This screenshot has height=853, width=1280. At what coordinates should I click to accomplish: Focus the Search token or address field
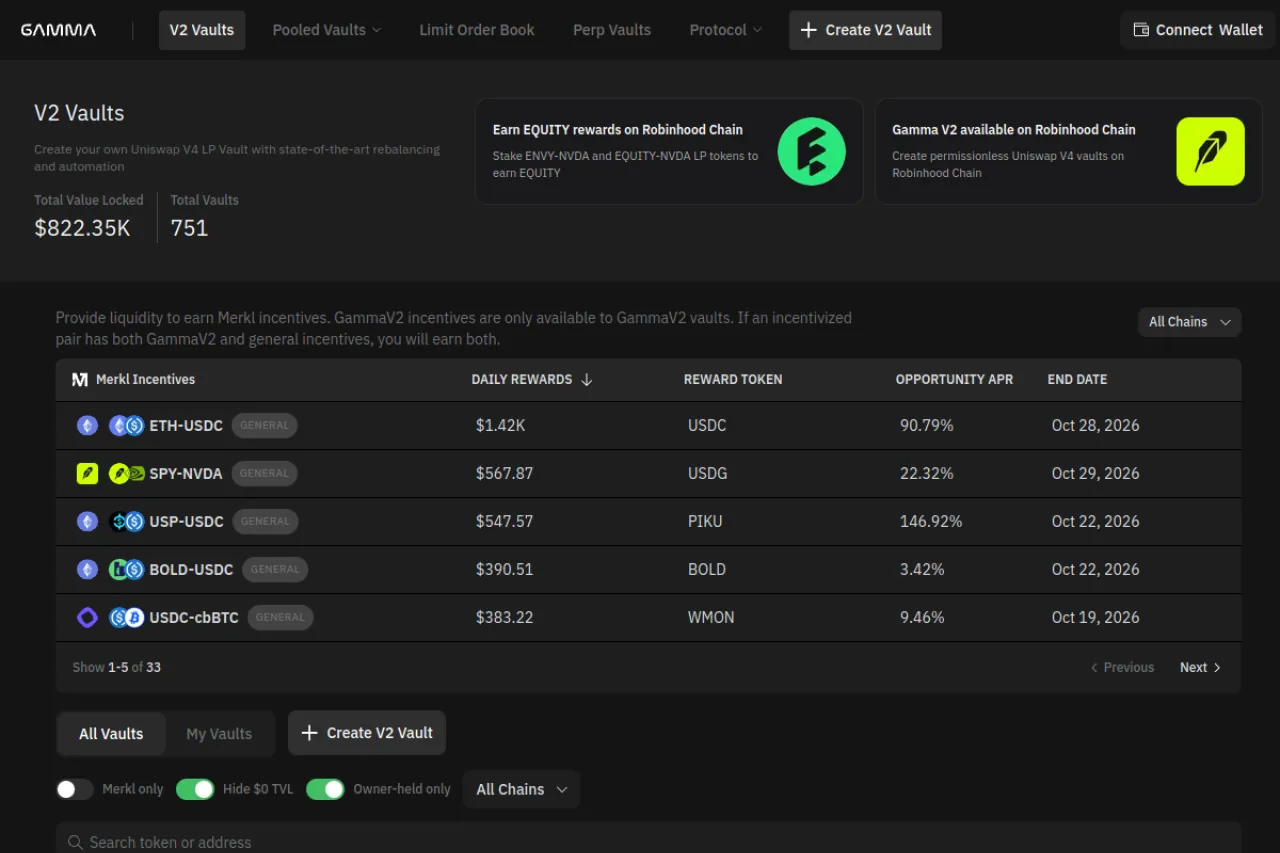coord(648,842)
